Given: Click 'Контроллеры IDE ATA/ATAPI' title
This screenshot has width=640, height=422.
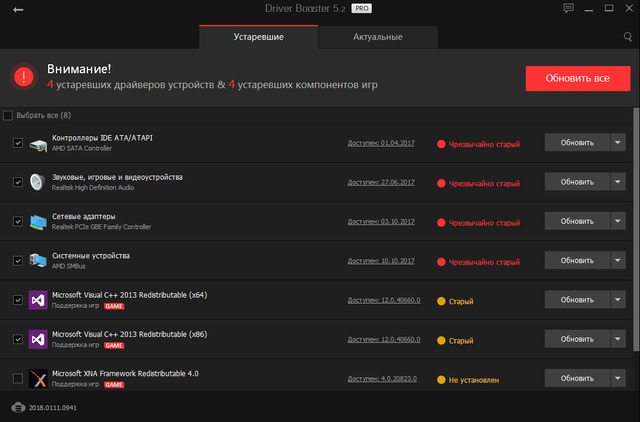Looking at the screenshot, I should (x=102, y=138).
